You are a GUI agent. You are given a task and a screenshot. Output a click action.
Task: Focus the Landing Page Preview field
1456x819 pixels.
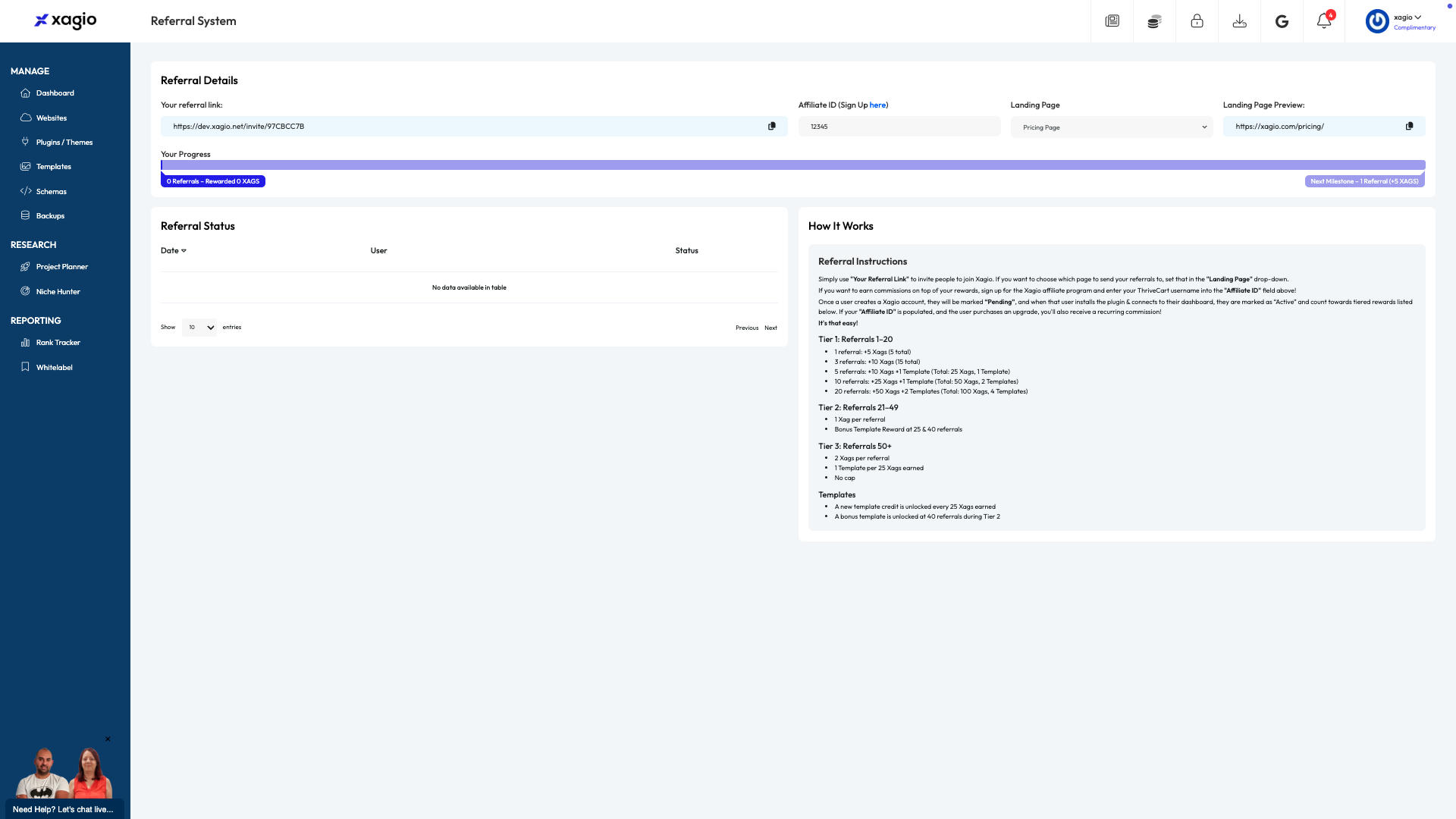[x=1324, y=127]
